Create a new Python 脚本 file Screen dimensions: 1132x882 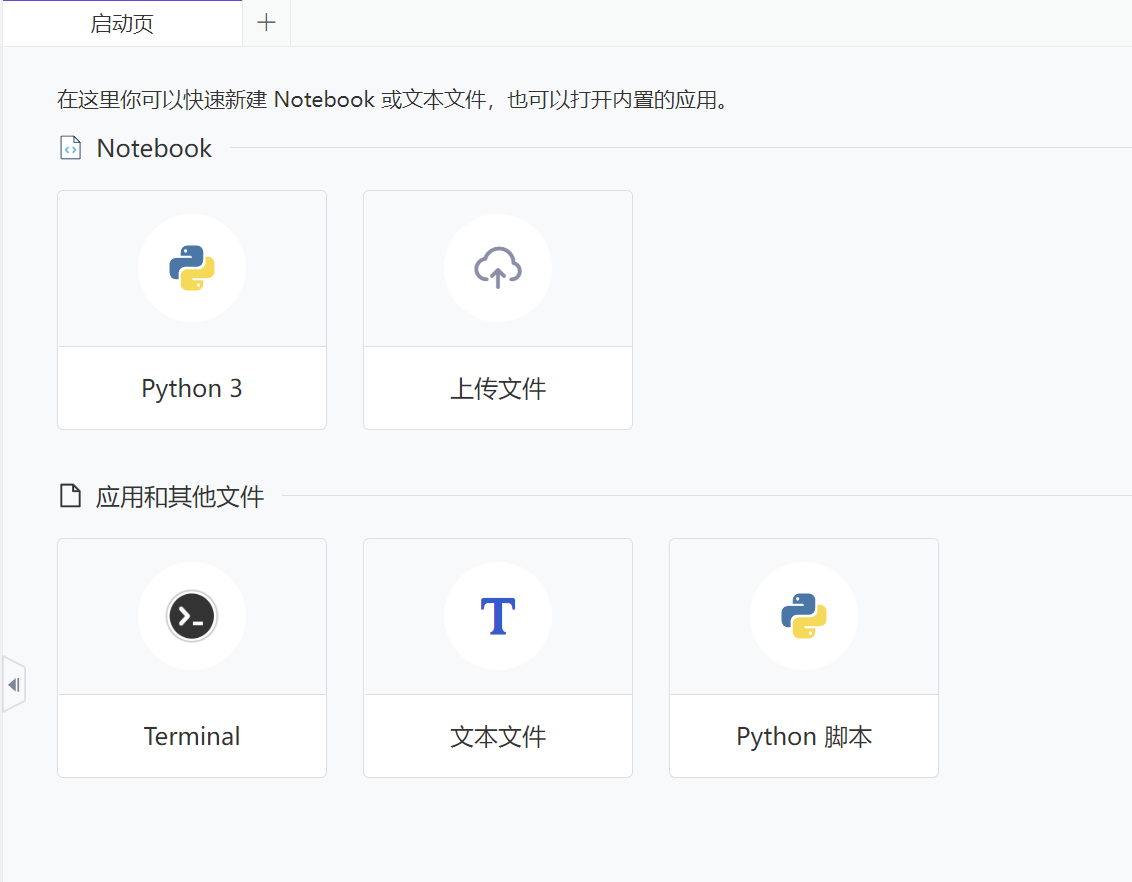coord(803,657)
